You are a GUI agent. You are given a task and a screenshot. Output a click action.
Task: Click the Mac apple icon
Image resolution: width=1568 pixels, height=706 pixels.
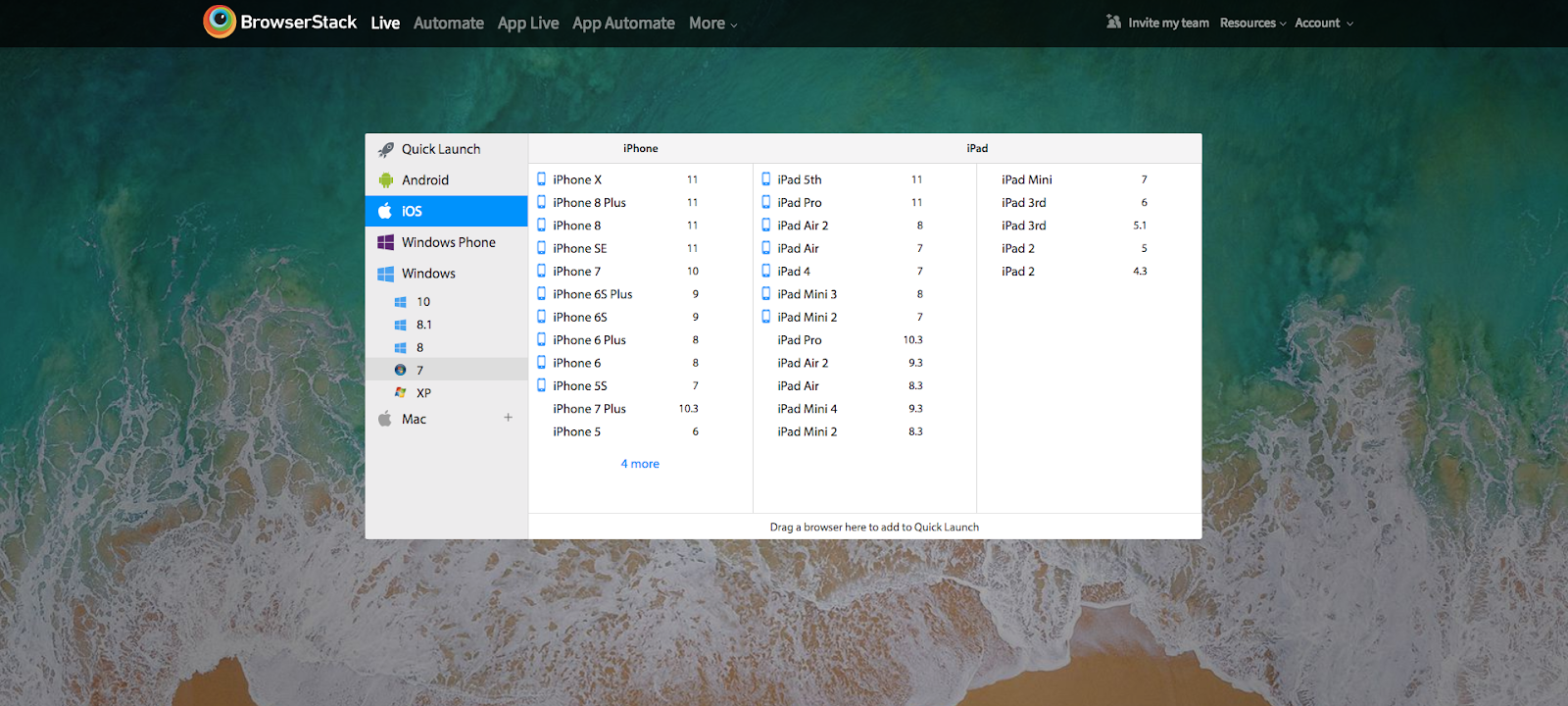(385, 420)
